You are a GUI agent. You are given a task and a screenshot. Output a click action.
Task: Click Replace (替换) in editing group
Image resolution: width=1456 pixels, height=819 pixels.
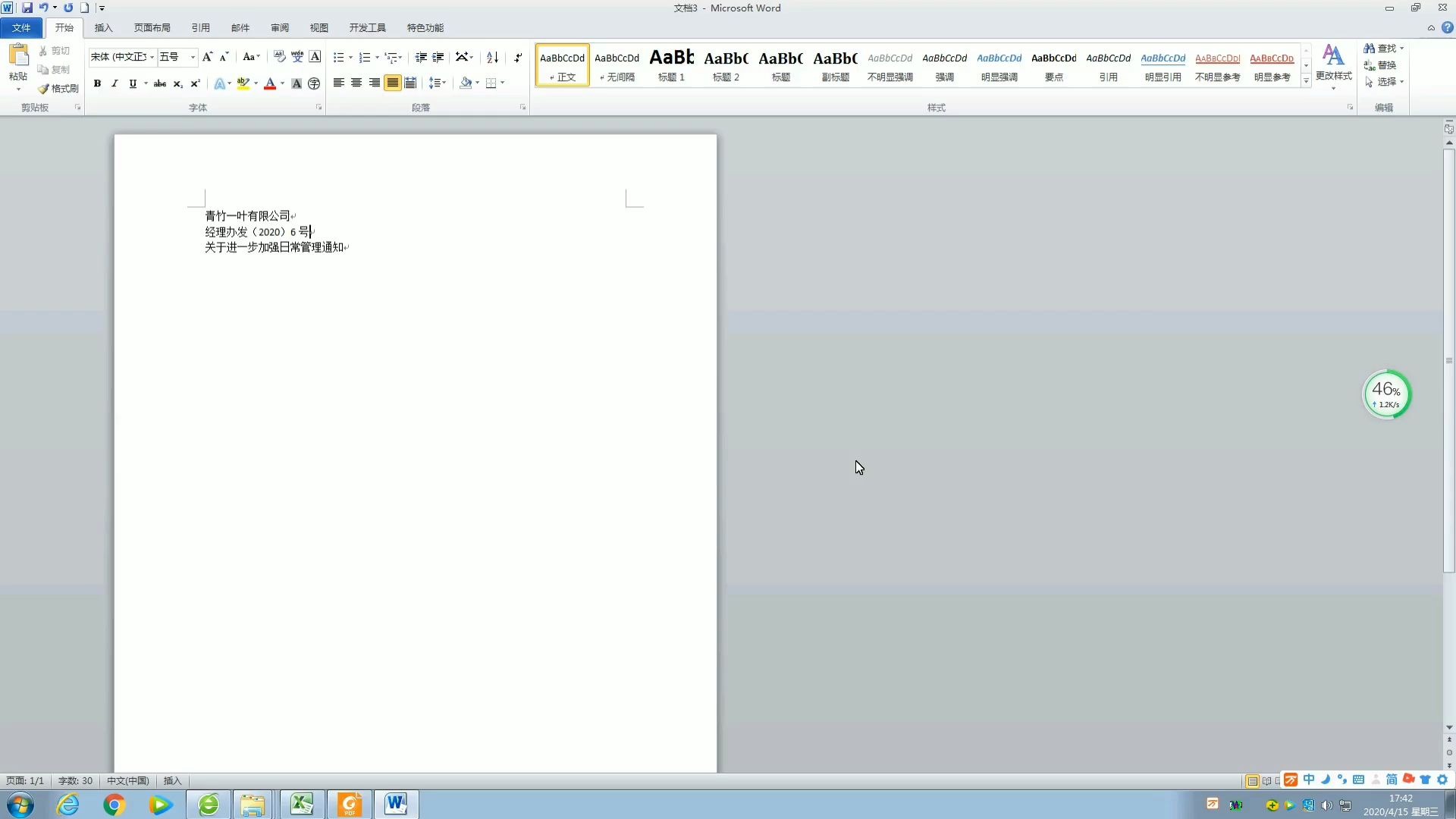1380,65
